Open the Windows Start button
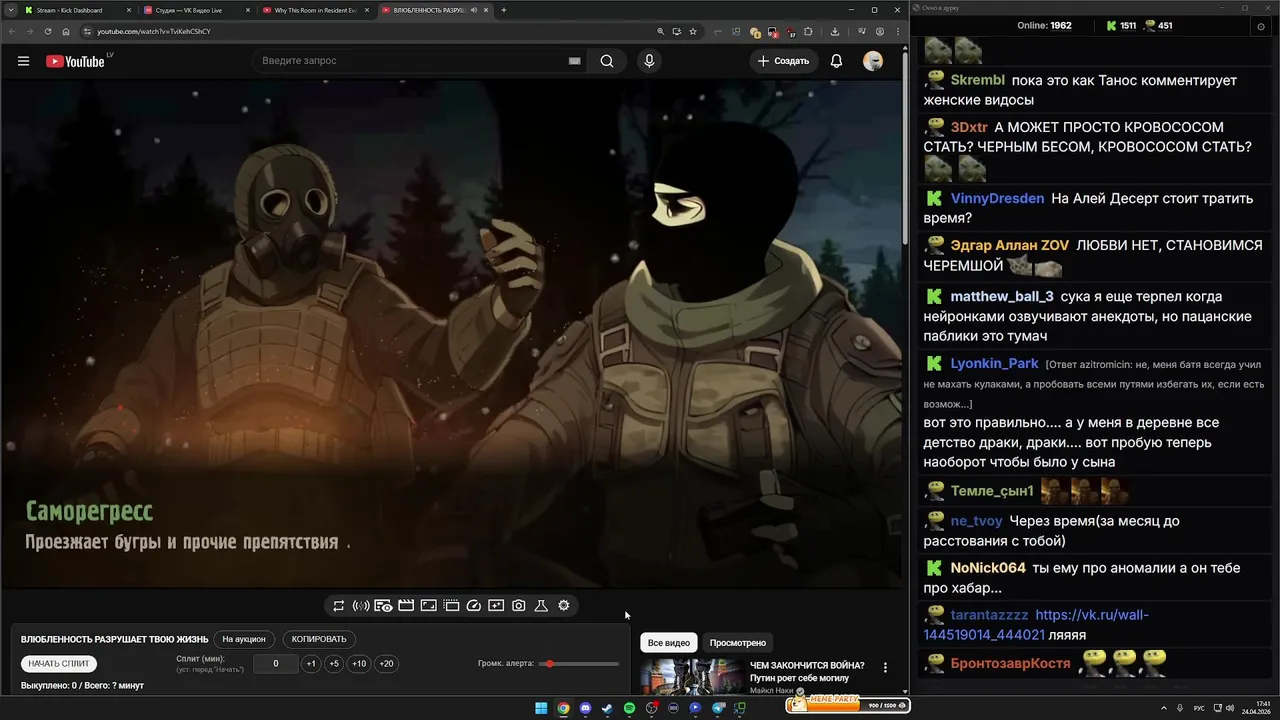1280x720 pixels. pos(541,708)
